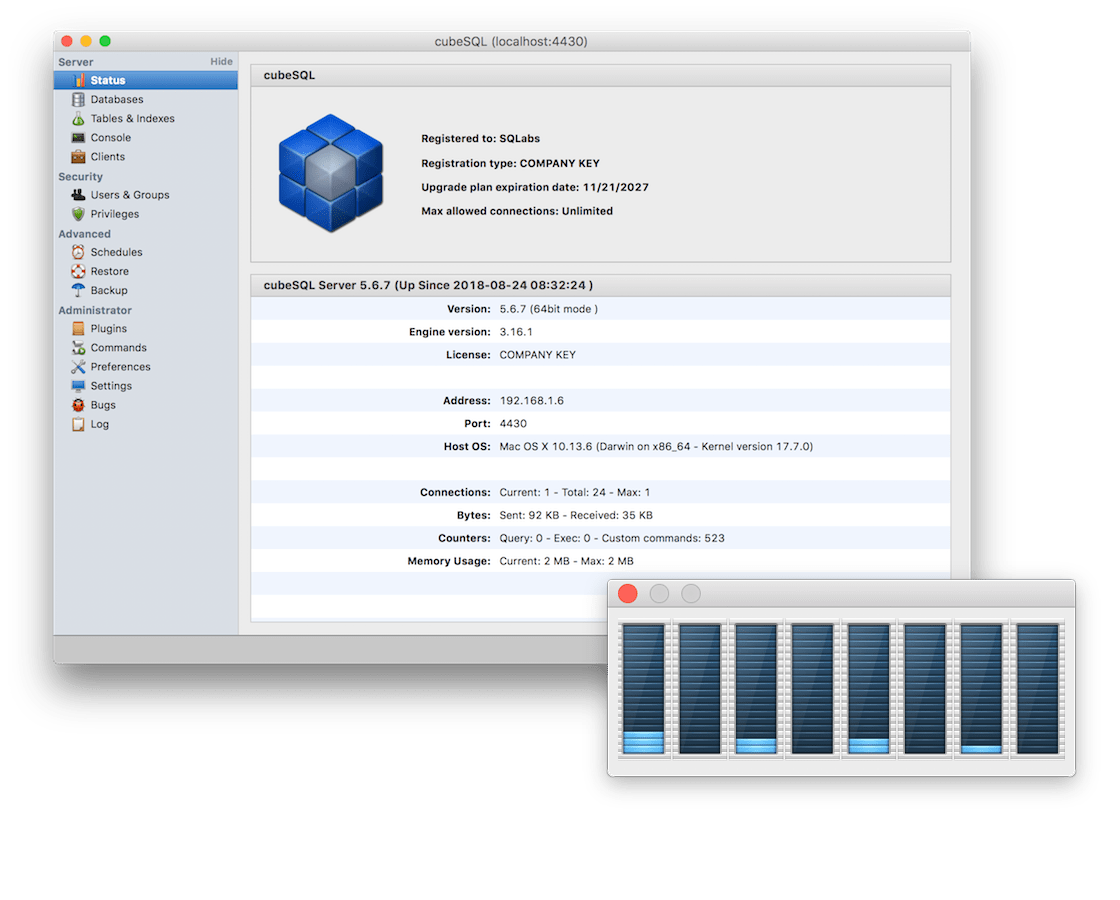Image resolution: width=1120 pixels, height=900 pixels.
Task: Click the Connections value text
Action: pyautogui.click(x=574, y=492)
